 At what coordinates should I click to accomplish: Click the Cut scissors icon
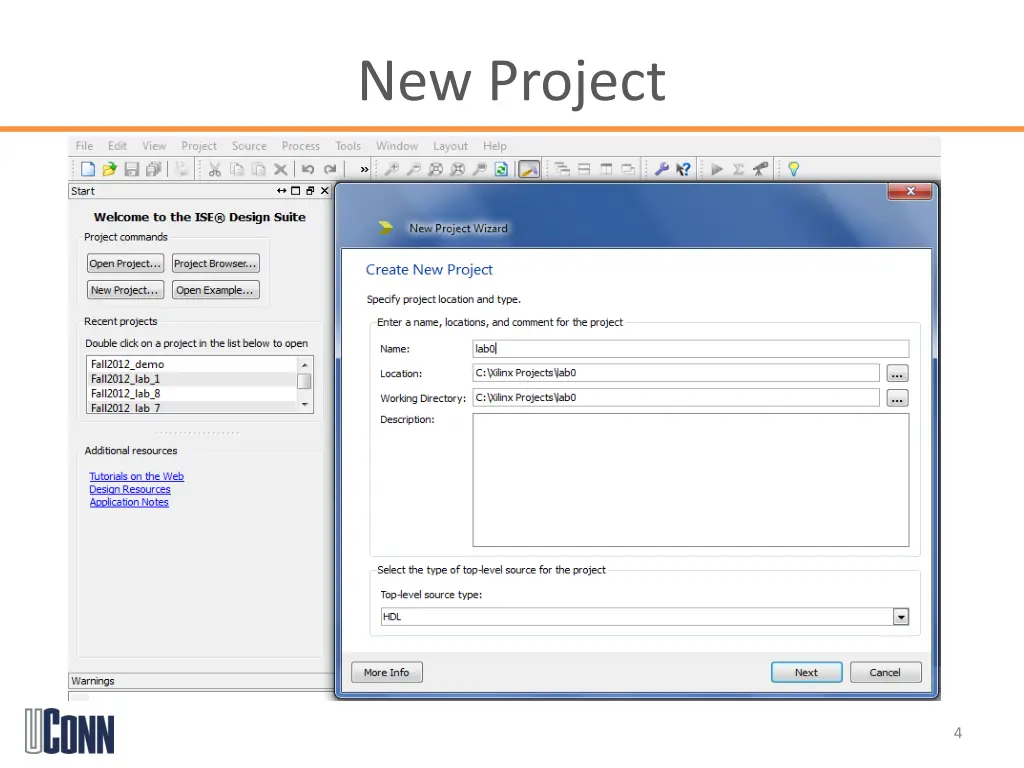tap(214, 169)
